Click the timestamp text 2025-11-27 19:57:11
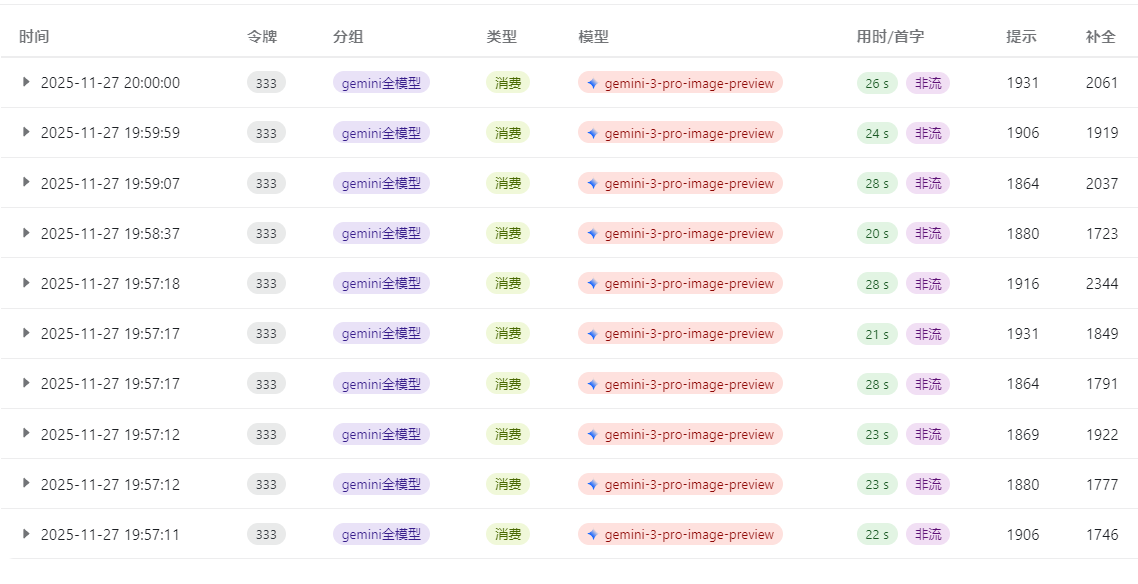1138x584 pixels. click(110, 535)
